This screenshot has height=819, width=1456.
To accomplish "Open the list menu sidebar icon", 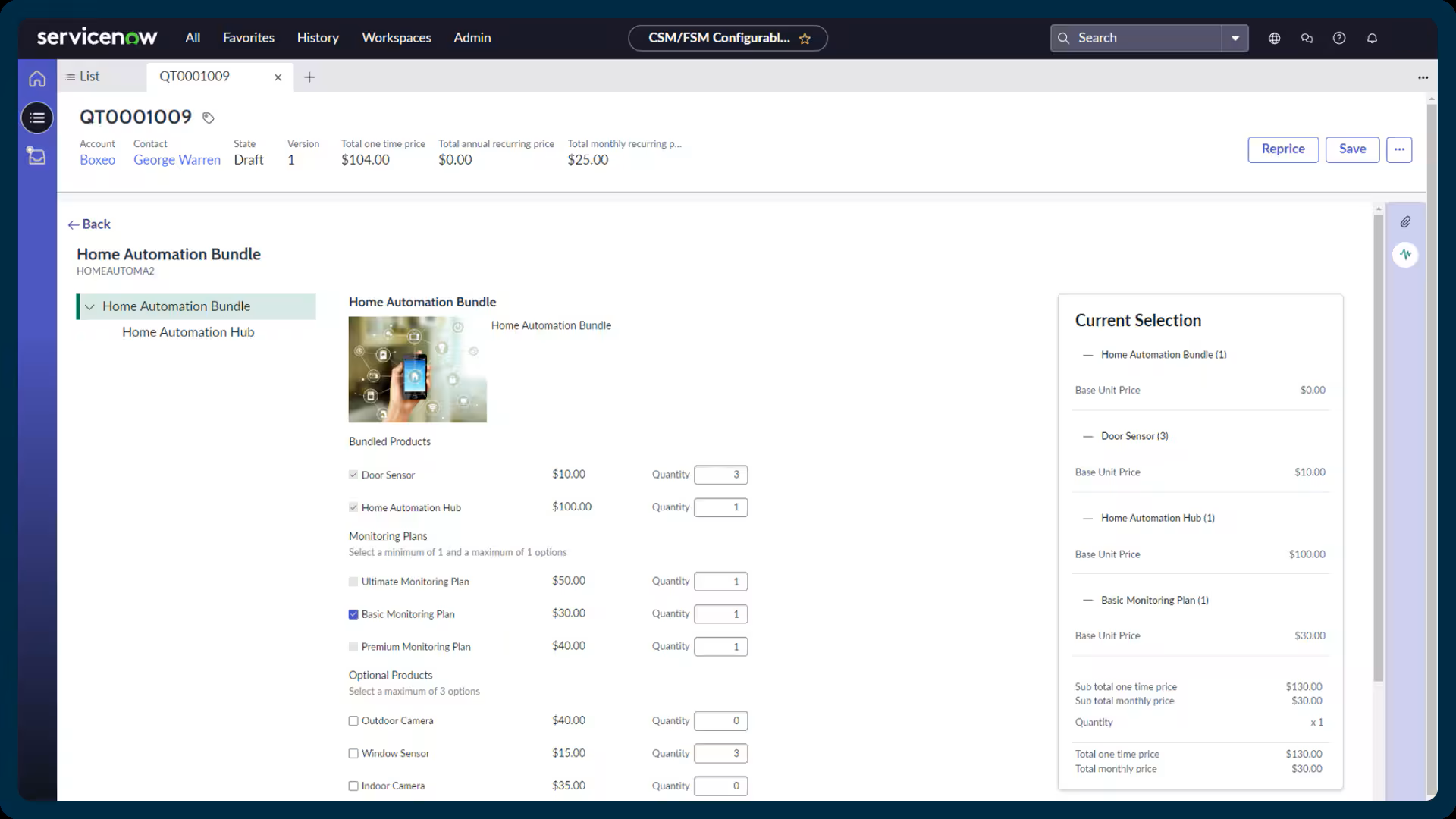I will click(37, 118).
